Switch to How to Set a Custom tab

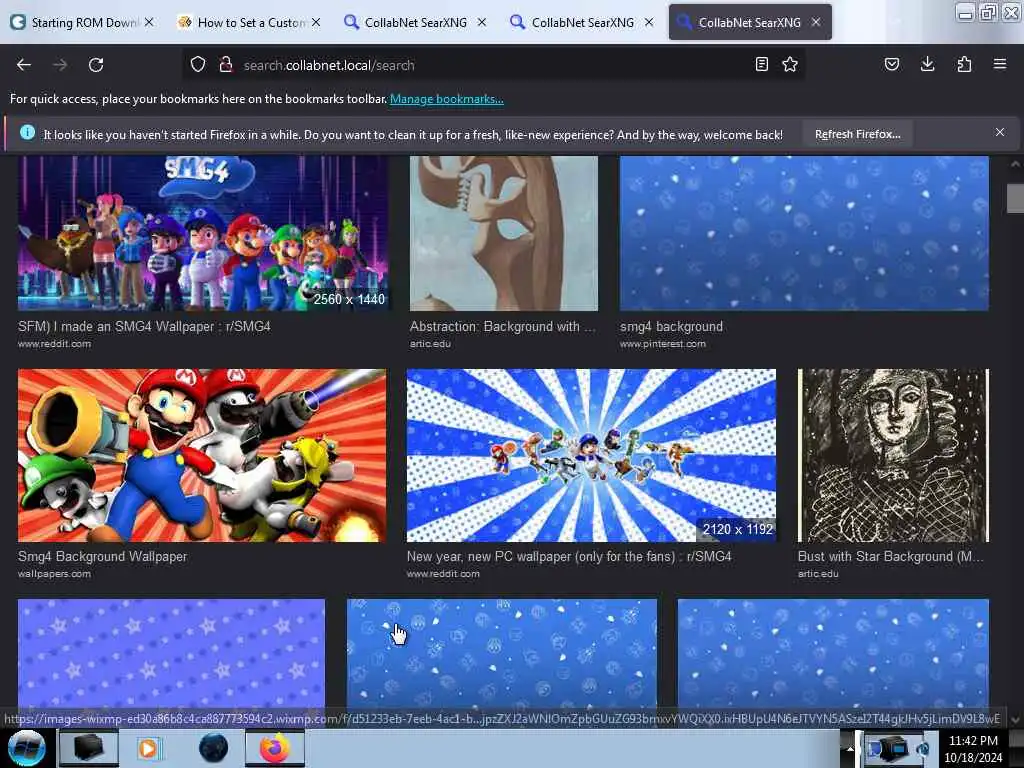(x=249, y=22)
